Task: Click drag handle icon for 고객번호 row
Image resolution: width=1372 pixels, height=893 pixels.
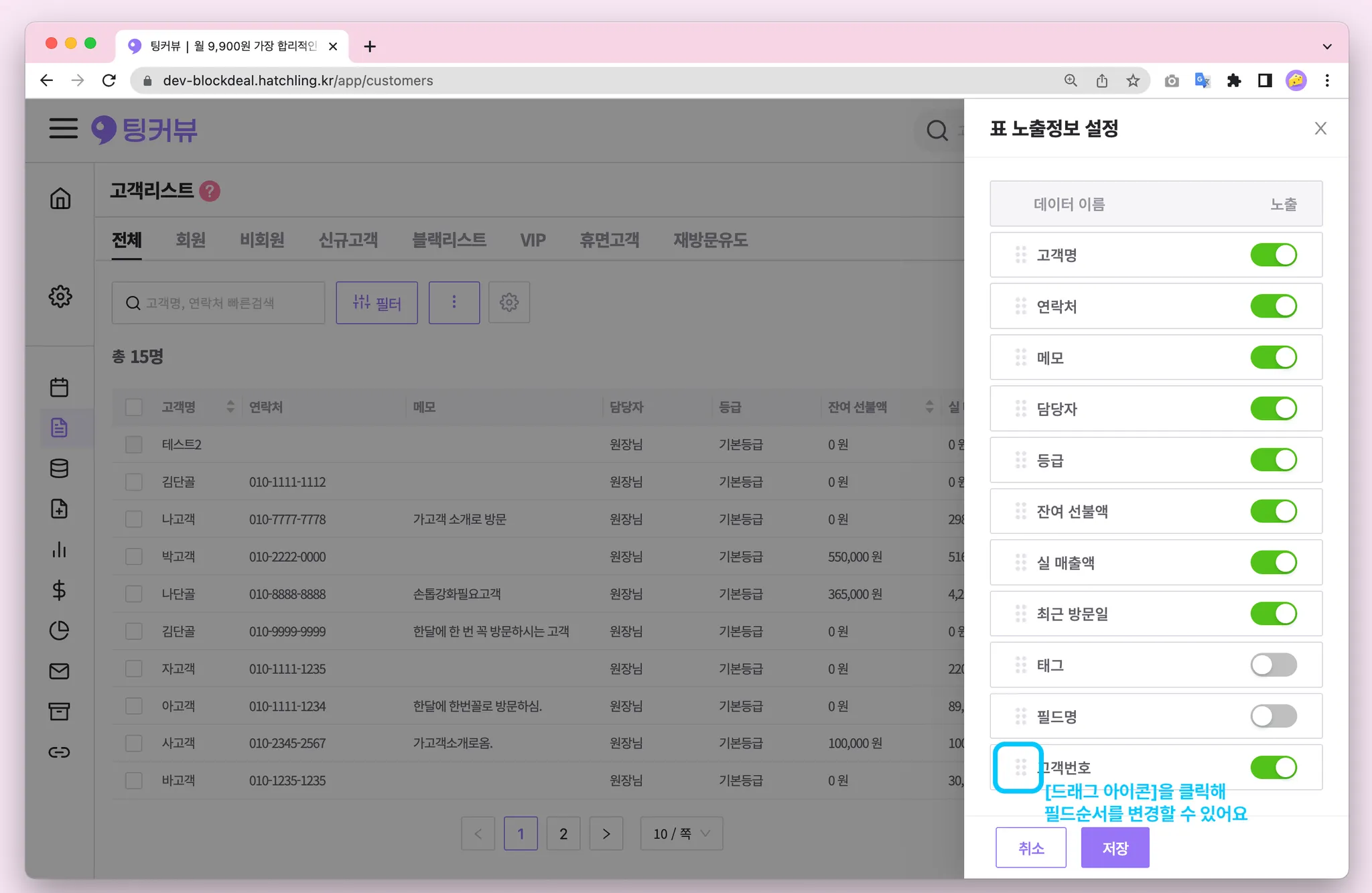Action: (x=1020, y=766)
